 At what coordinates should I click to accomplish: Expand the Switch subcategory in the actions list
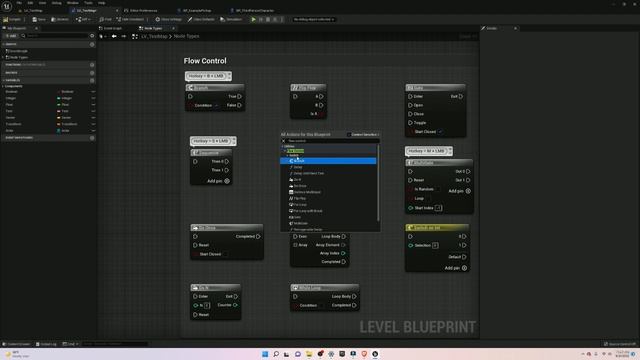pyautogui.click(x=287, y=156)
